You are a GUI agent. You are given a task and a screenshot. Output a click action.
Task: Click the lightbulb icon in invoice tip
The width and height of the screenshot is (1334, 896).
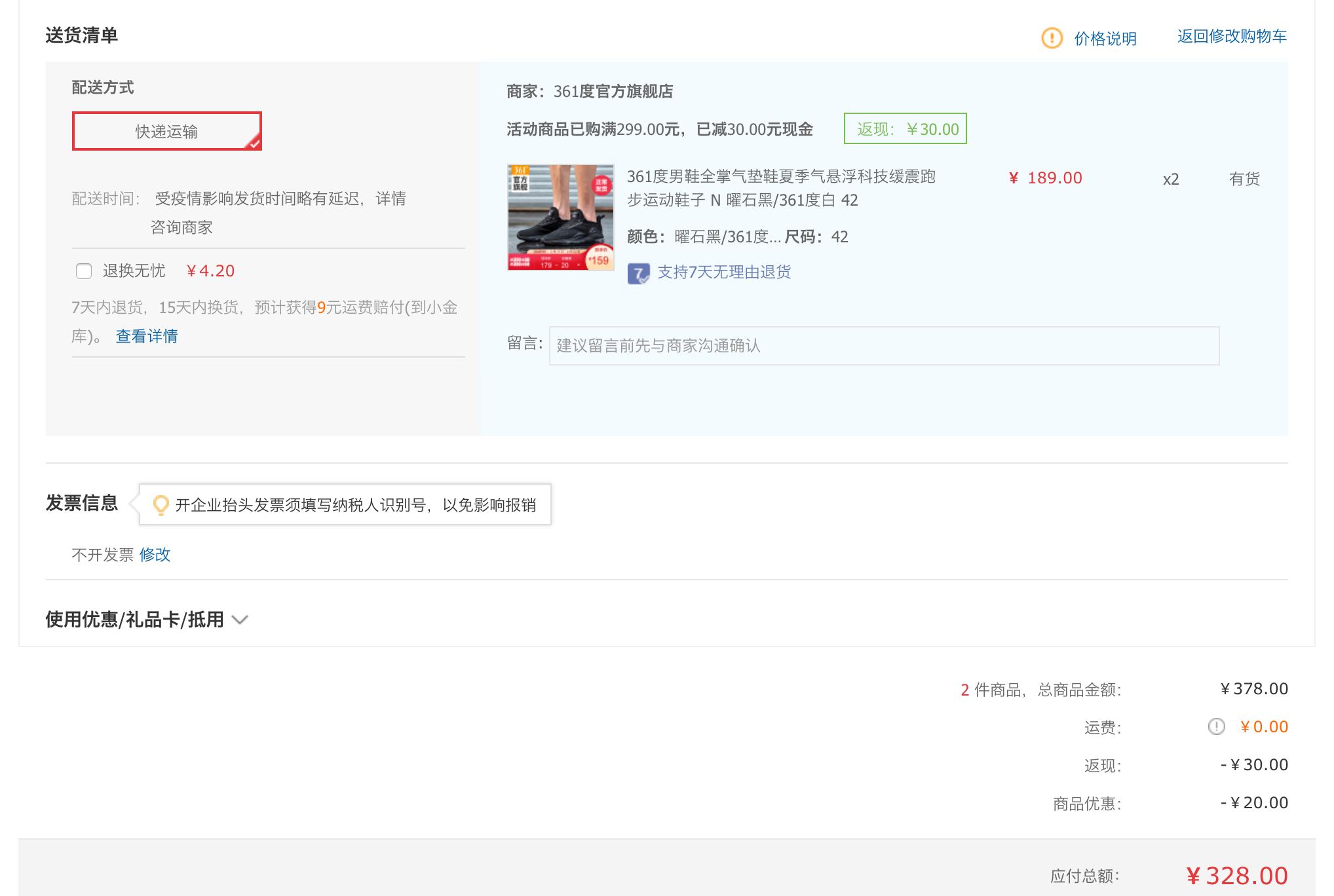161,505
